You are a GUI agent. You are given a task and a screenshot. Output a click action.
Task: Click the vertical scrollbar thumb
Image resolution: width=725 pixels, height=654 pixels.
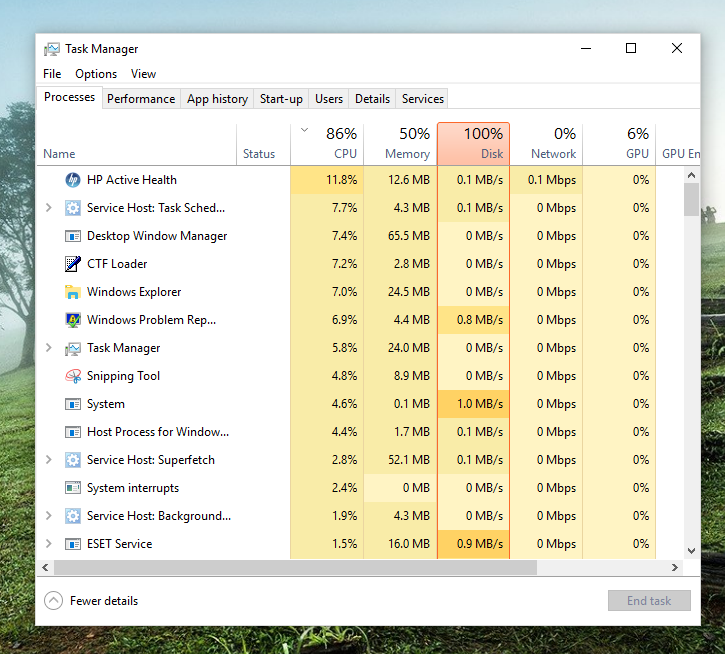(x=691, y=199)
